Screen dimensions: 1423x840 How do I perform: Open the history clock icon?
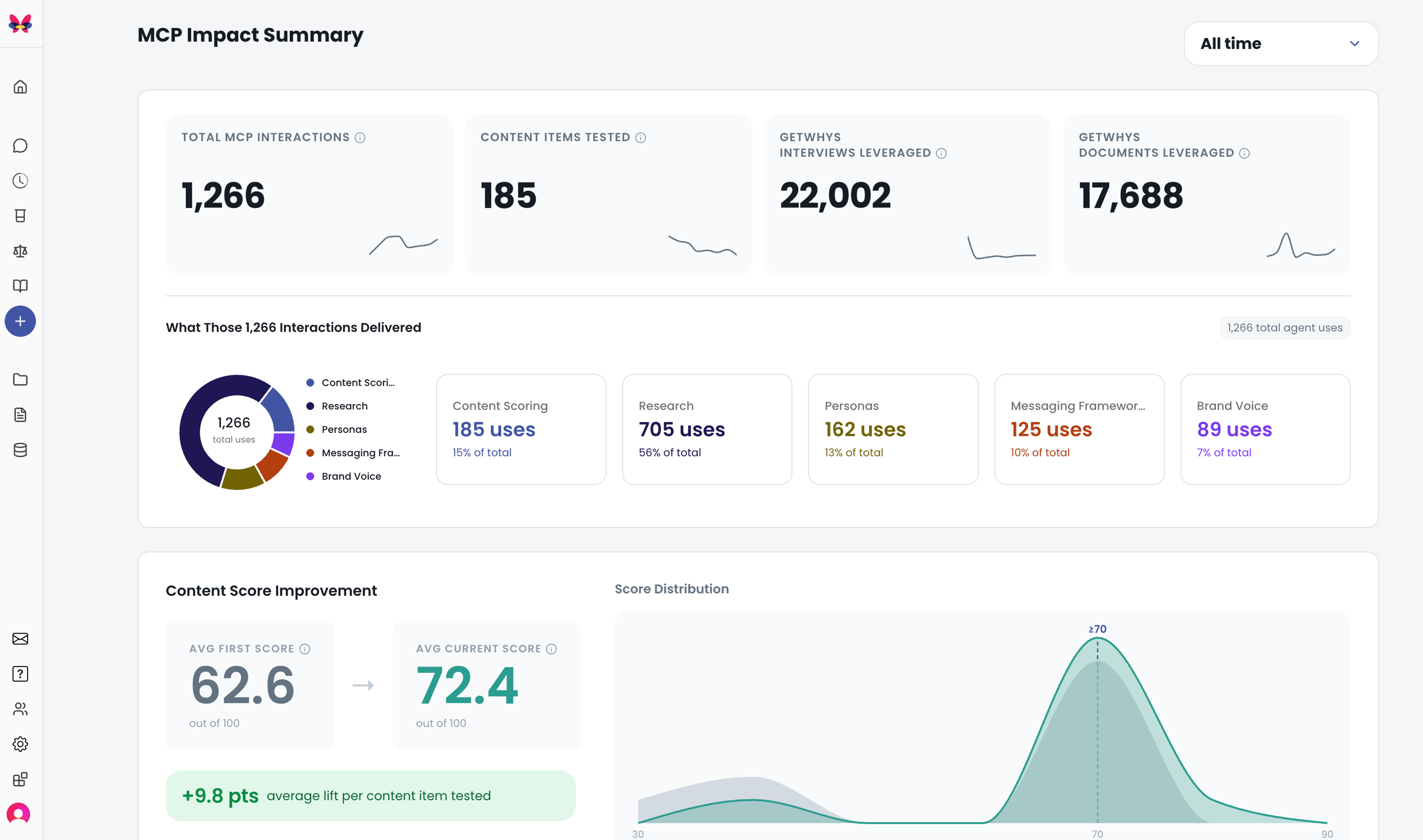[20, 181]
